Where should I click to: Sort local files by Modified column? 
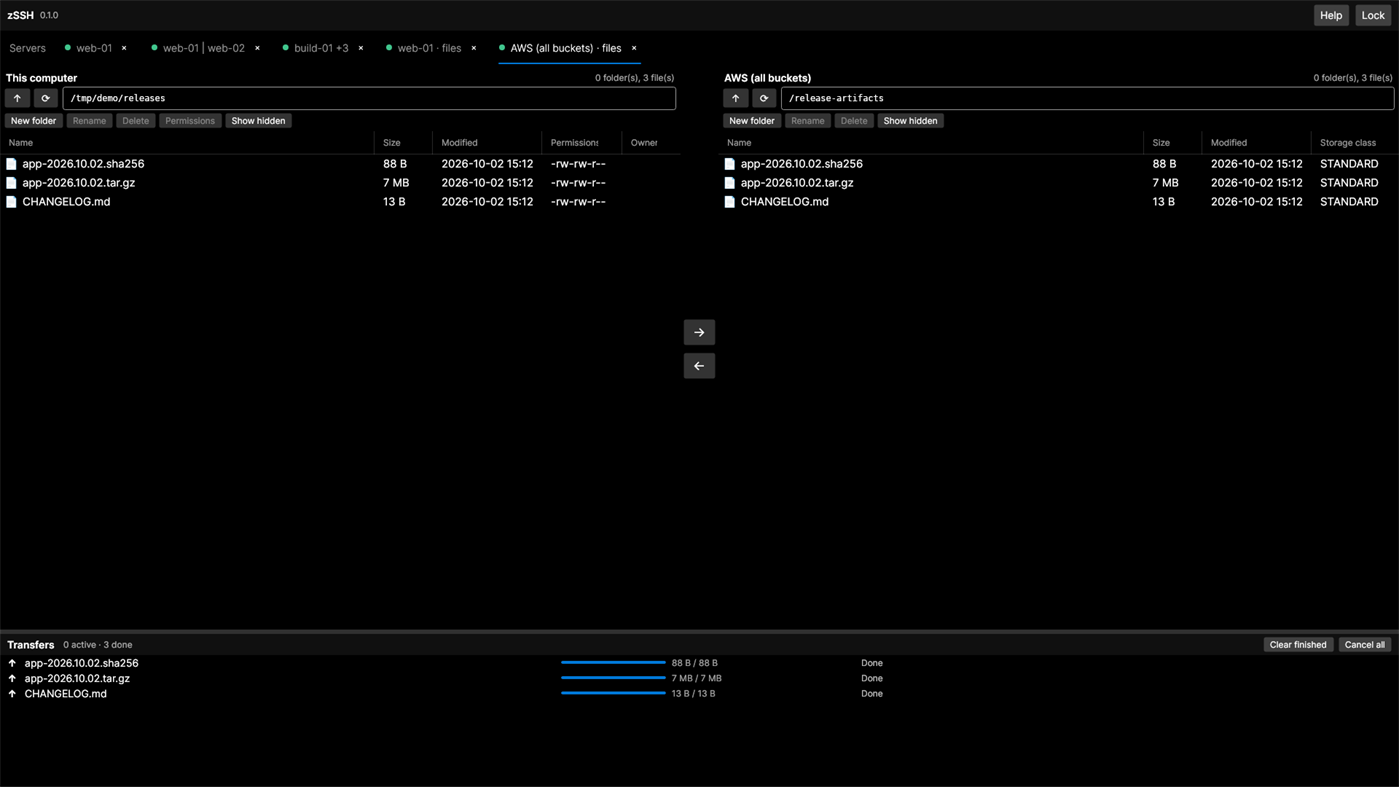pyautogui.click(x=460, y=143)
